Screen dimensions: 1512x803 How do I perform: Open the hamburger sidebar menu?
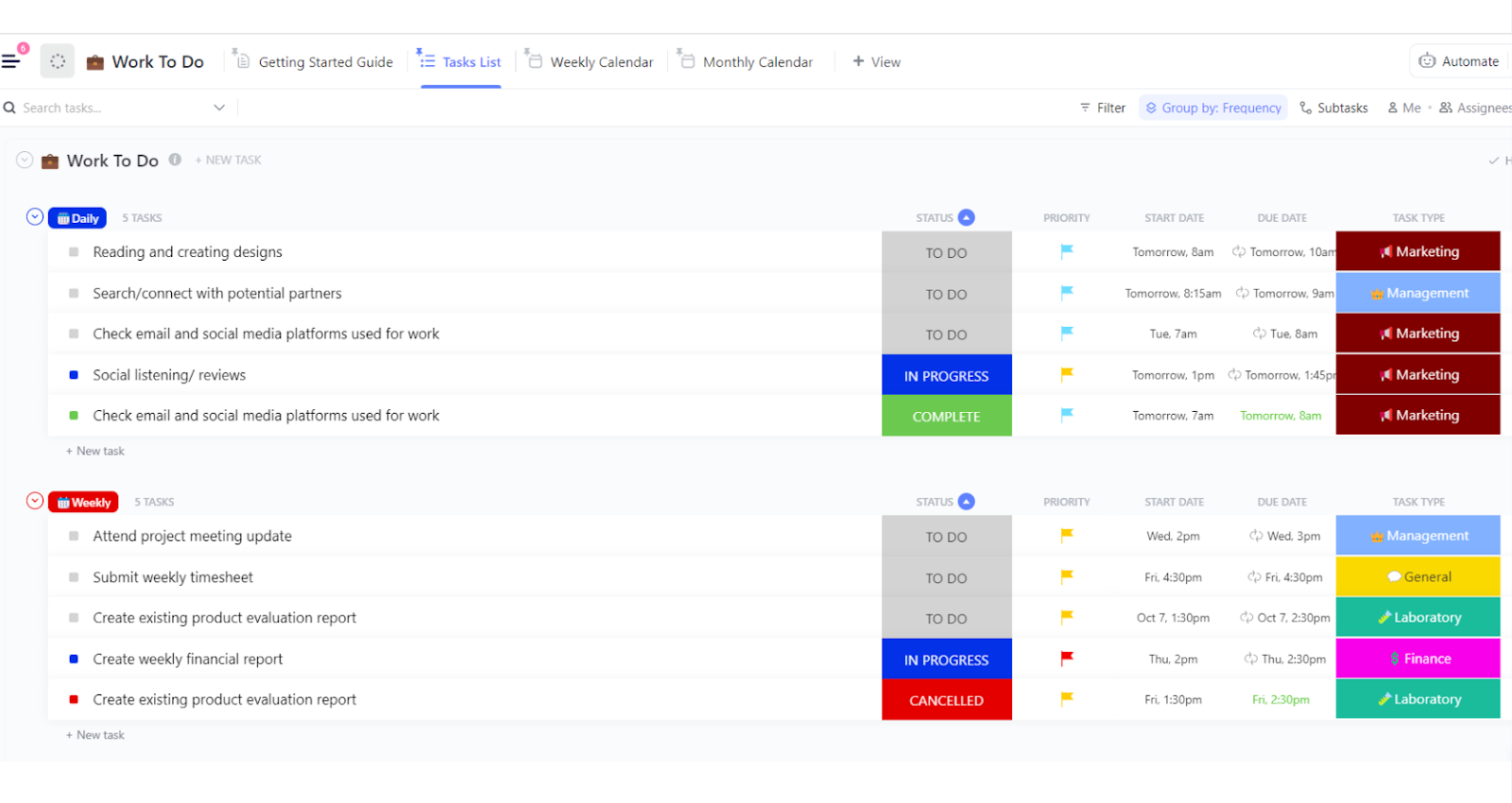[x=10, y=61]
